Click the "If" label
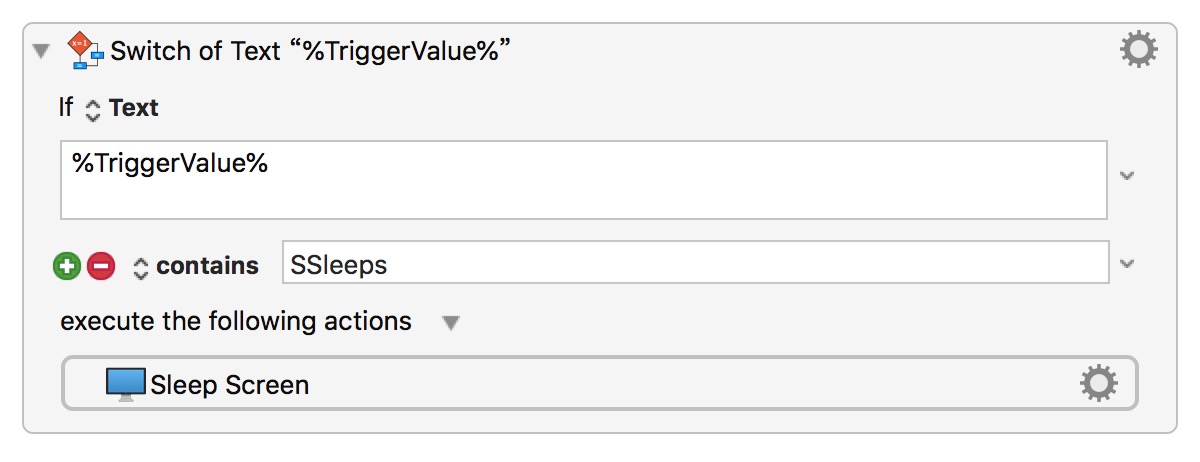The height and width of the screenshot is (462, 1200). tap(66, 108)
